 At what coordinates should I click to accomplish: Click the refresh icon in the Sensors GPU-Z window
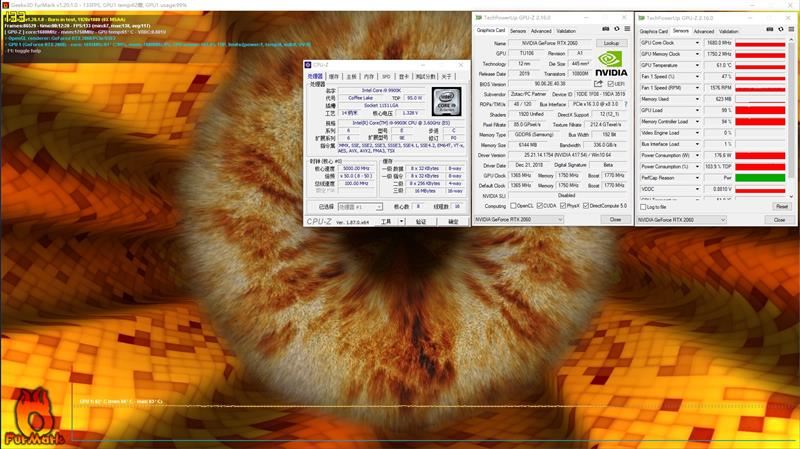(781, 30)
